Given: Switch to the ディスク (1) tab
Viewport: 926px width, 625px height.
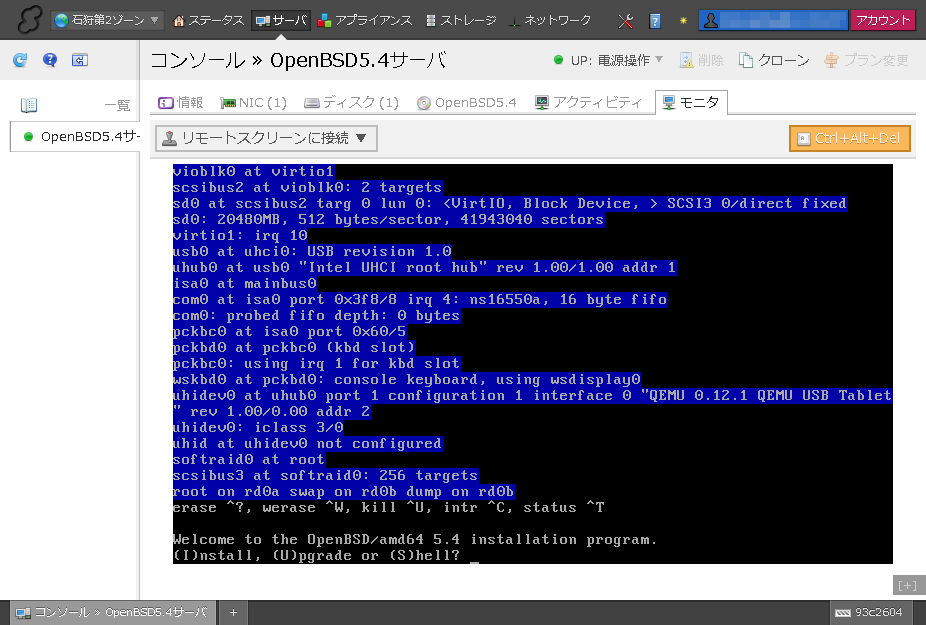Looking at the screenshot, I should [x=352, y=102].
